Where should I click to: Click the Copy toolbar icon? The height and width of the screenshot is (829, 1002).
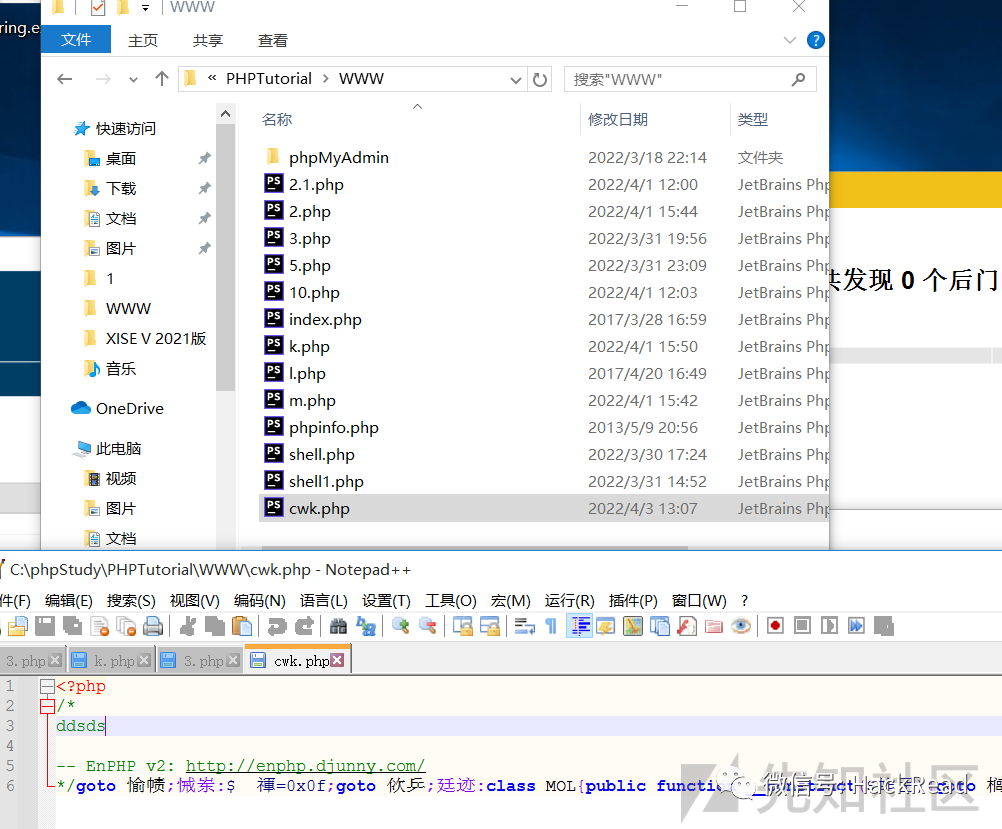[x=215, y=626]
